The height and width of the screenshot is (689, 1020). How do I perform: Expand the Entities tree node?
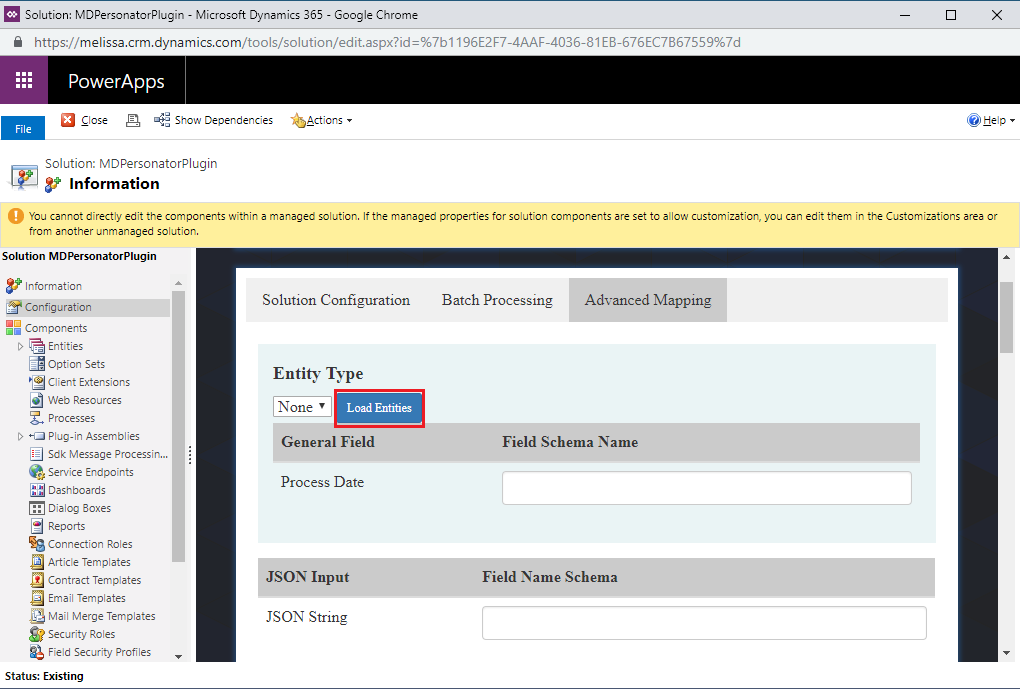point(20,346)
